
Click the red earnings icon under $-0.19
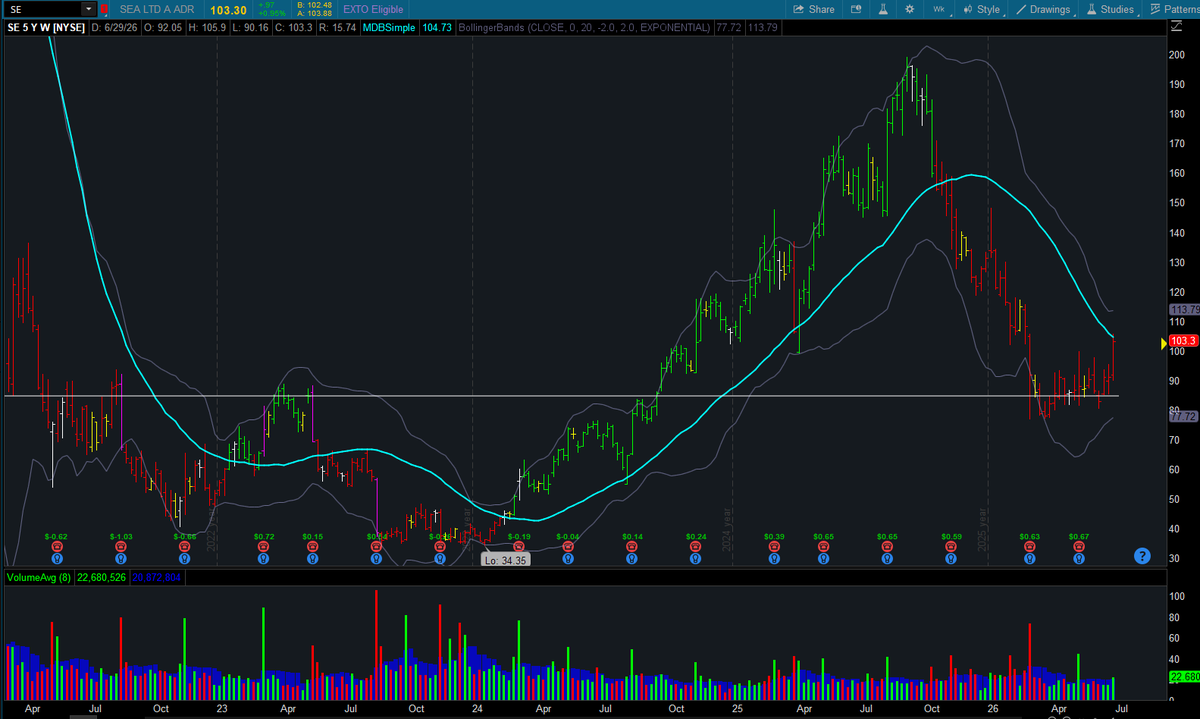520,548
